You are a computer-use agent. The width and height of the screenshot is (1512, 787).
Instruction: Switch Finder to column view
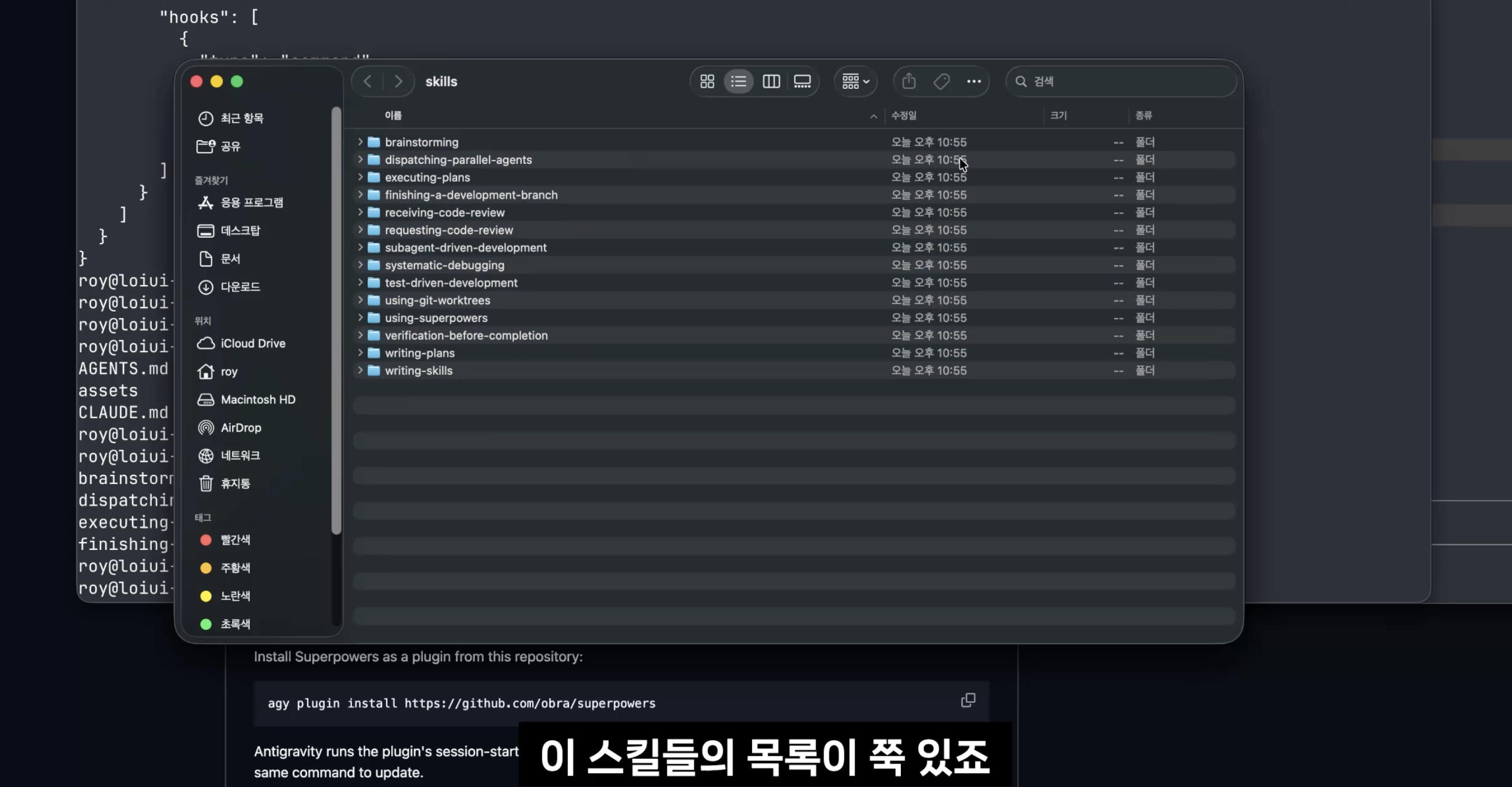771,81
